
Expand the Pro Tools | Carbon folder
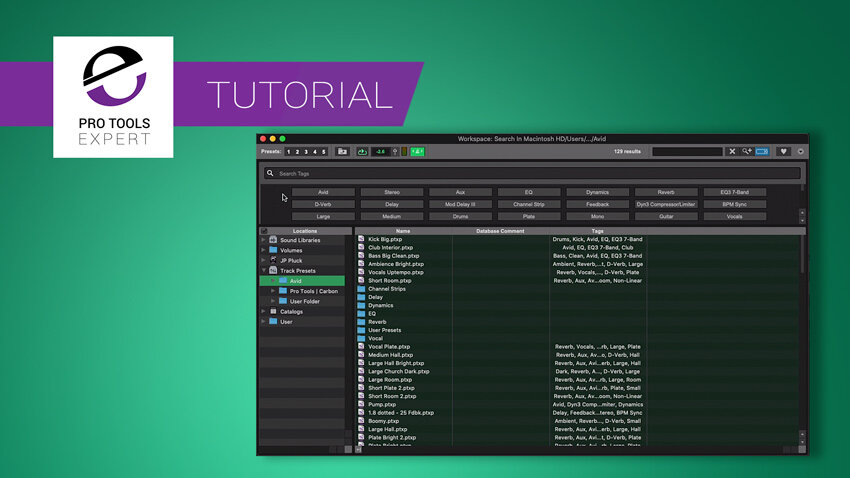tap(273, 291)
